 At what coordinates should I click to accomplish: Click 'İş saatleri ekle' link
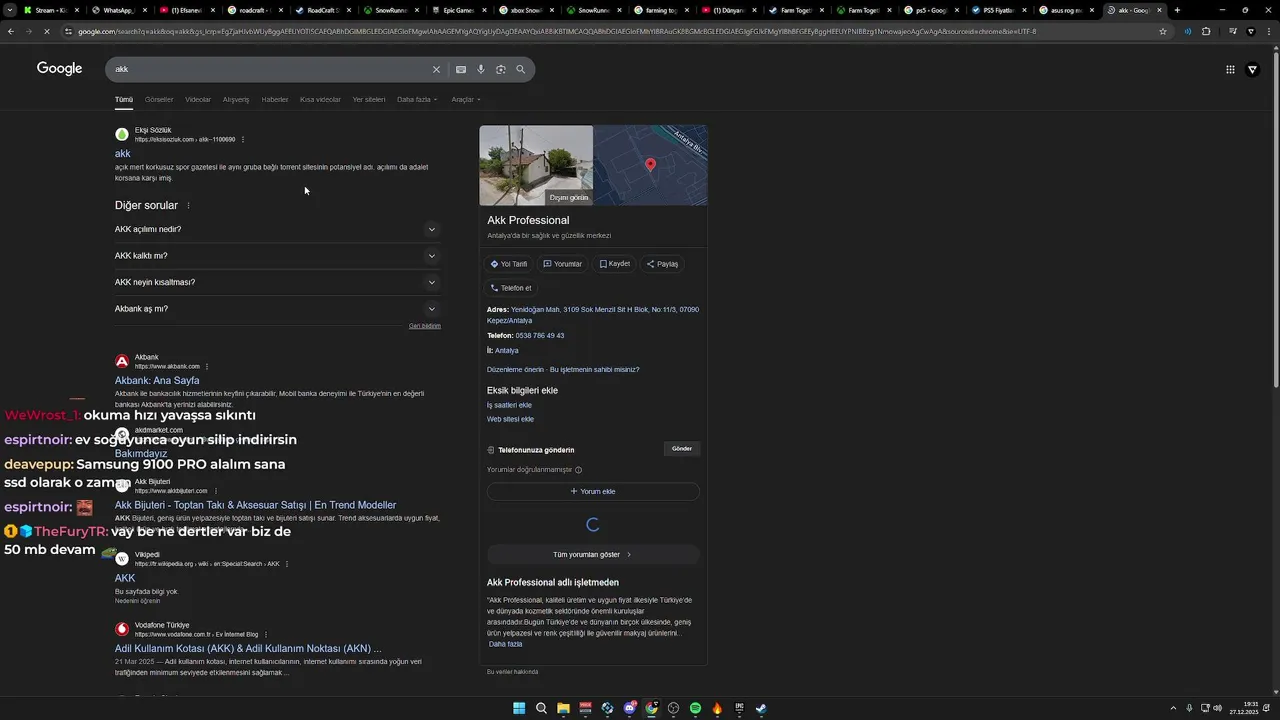509,405
